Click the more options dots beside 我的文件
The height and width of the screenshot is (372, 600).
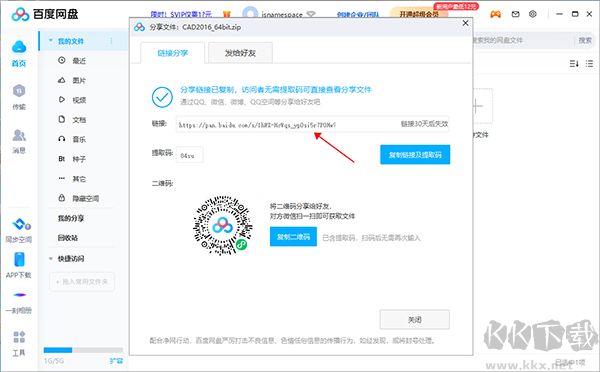[x=111, y=41]
